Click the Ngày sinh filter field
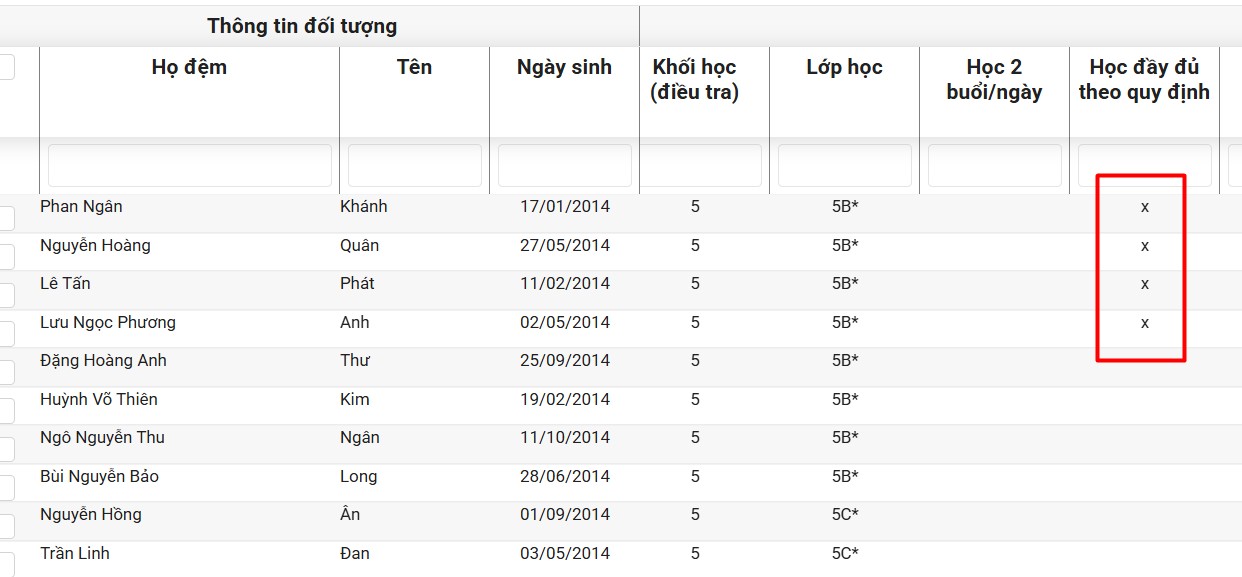Screen dimensions: 1242x577 [x=564, y=166]
